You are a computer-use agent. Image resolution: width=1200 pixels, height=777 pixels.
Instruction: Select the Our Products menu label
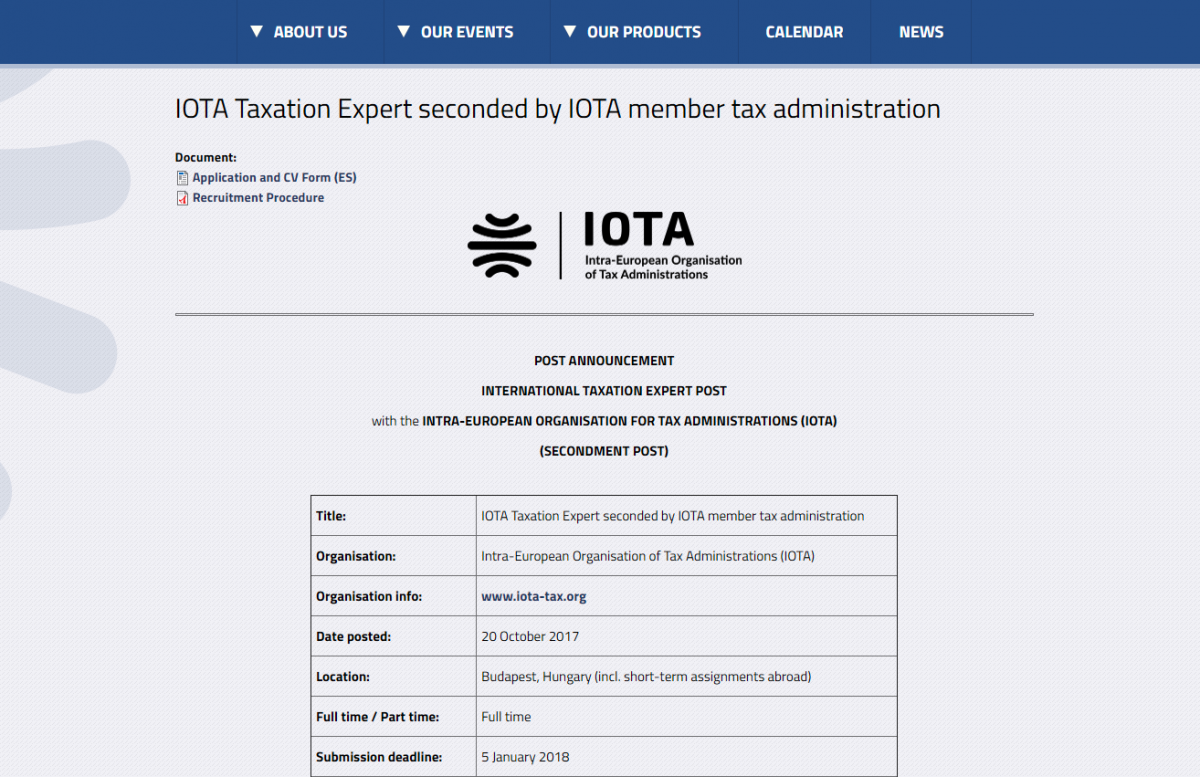(644, 32)
